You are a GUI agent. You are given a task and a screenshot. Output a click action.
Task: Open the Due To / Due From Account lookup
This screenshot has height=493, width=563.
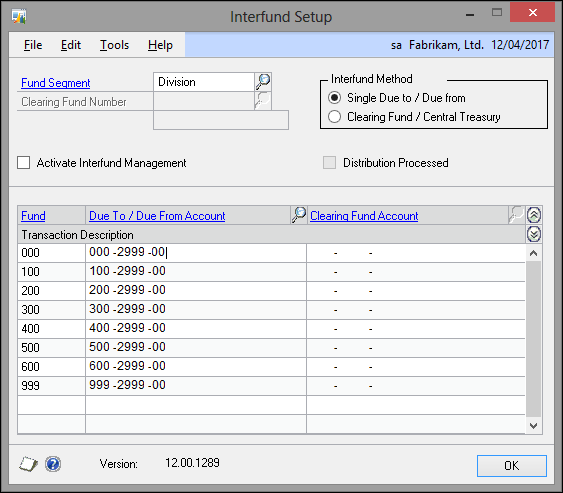(298, 215)
